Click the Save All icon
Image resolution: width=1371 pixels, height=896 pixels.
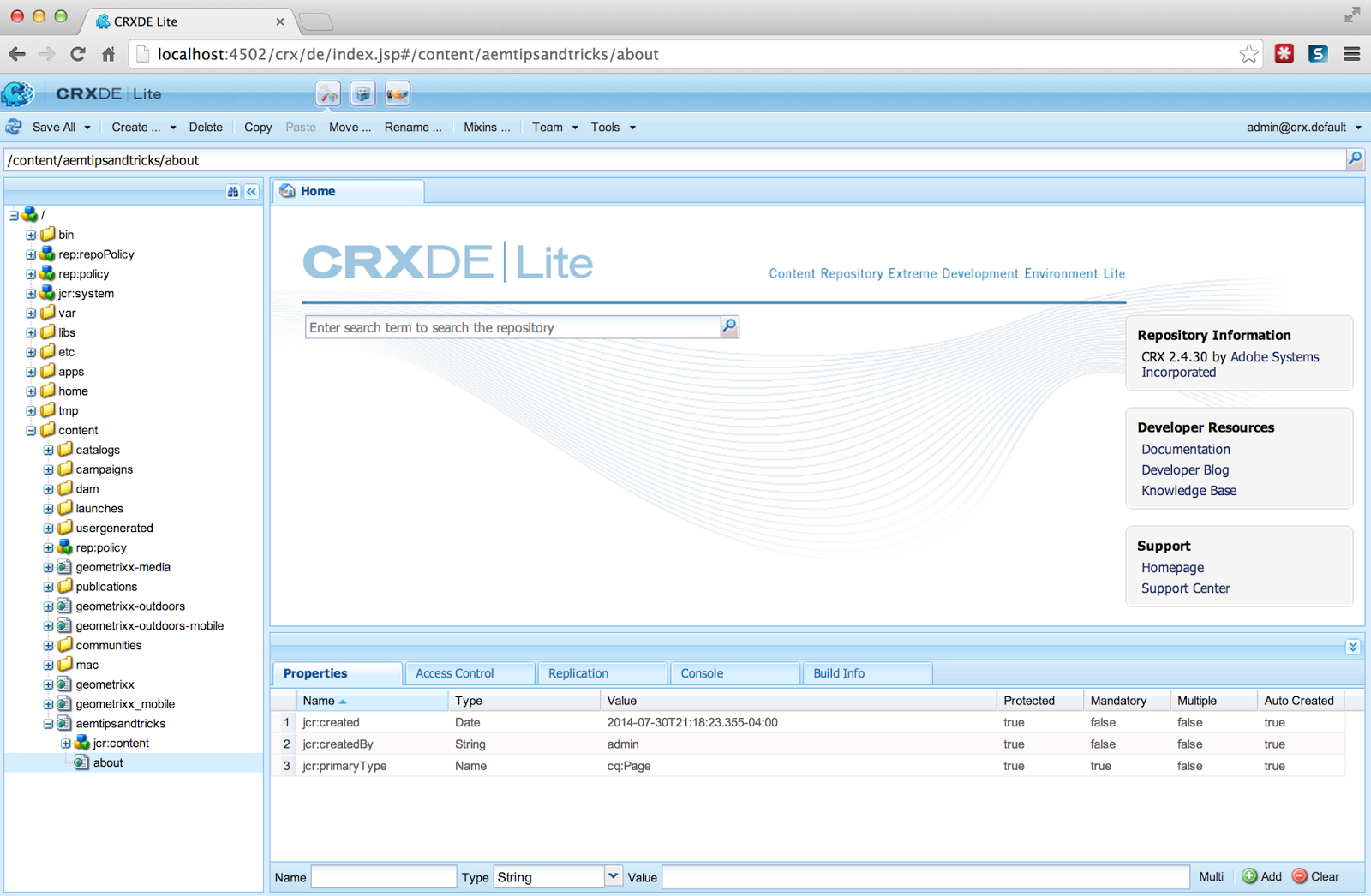click(14, 127)
